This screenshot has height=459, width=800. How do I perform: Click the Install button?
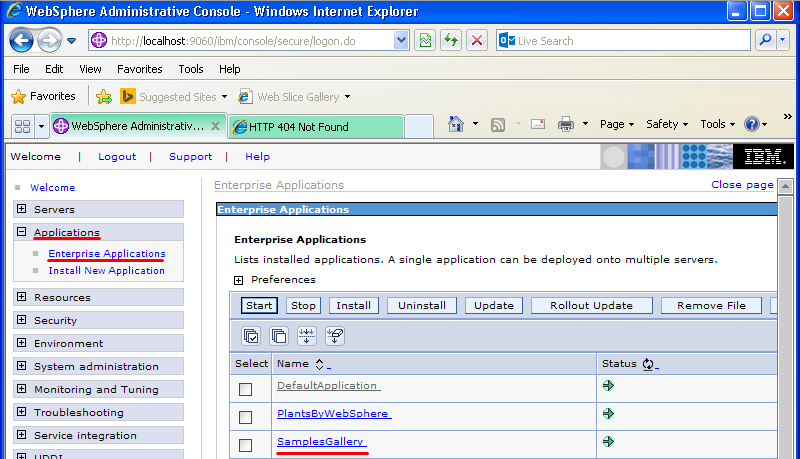(354, 305)
